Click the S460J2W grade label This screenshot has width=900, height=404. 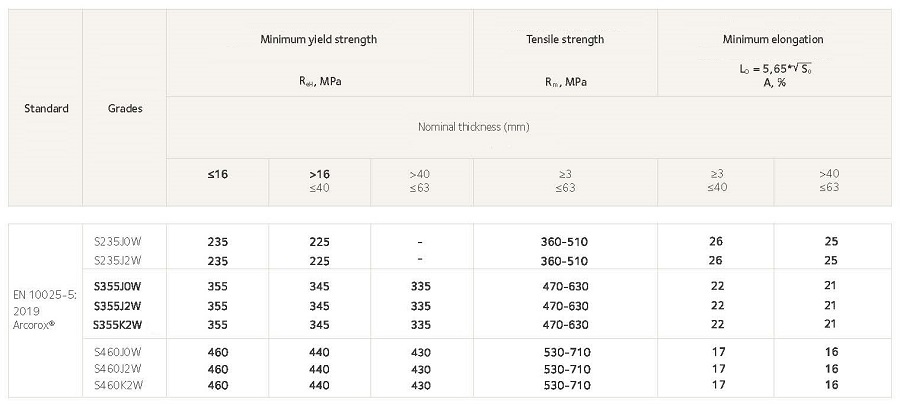coord(118,368)
